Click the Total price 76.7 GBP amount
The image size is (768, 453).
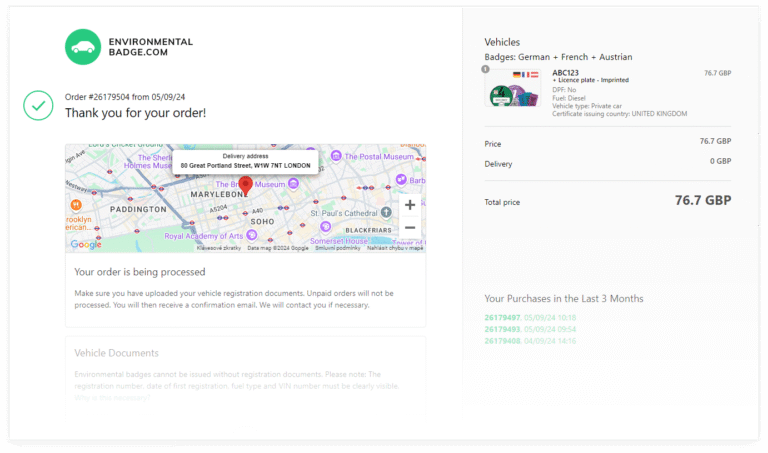tap(703, 200)
